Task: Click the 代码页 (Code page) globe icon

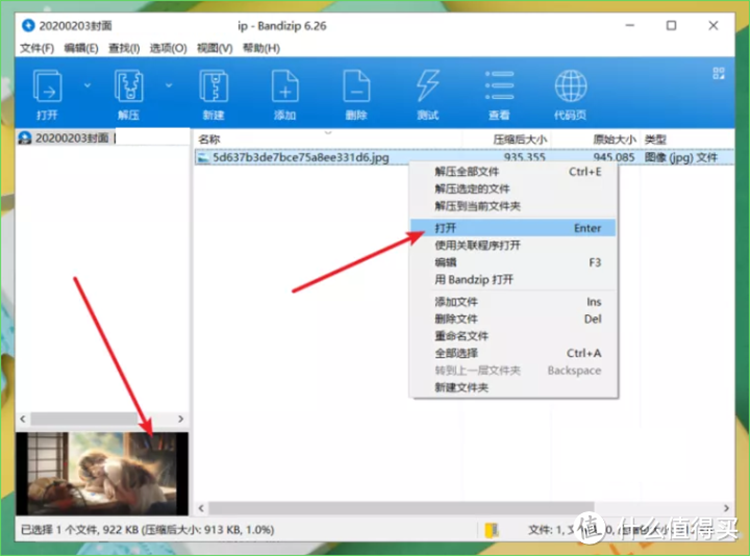Action: pyautogui.click(x=571, y=86)
